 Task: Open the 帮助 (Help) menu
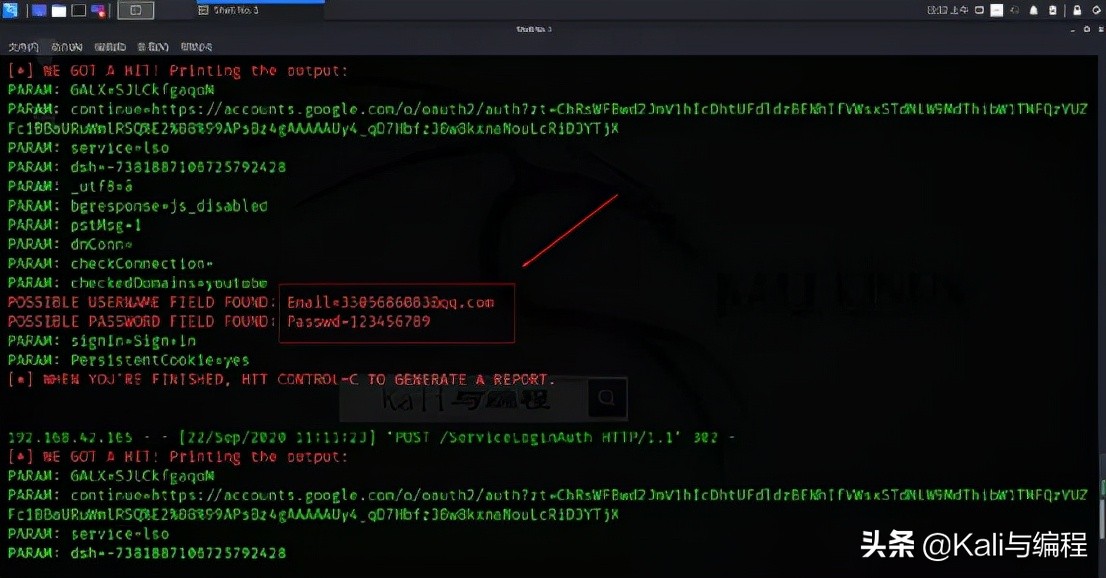tap(196, 47)
